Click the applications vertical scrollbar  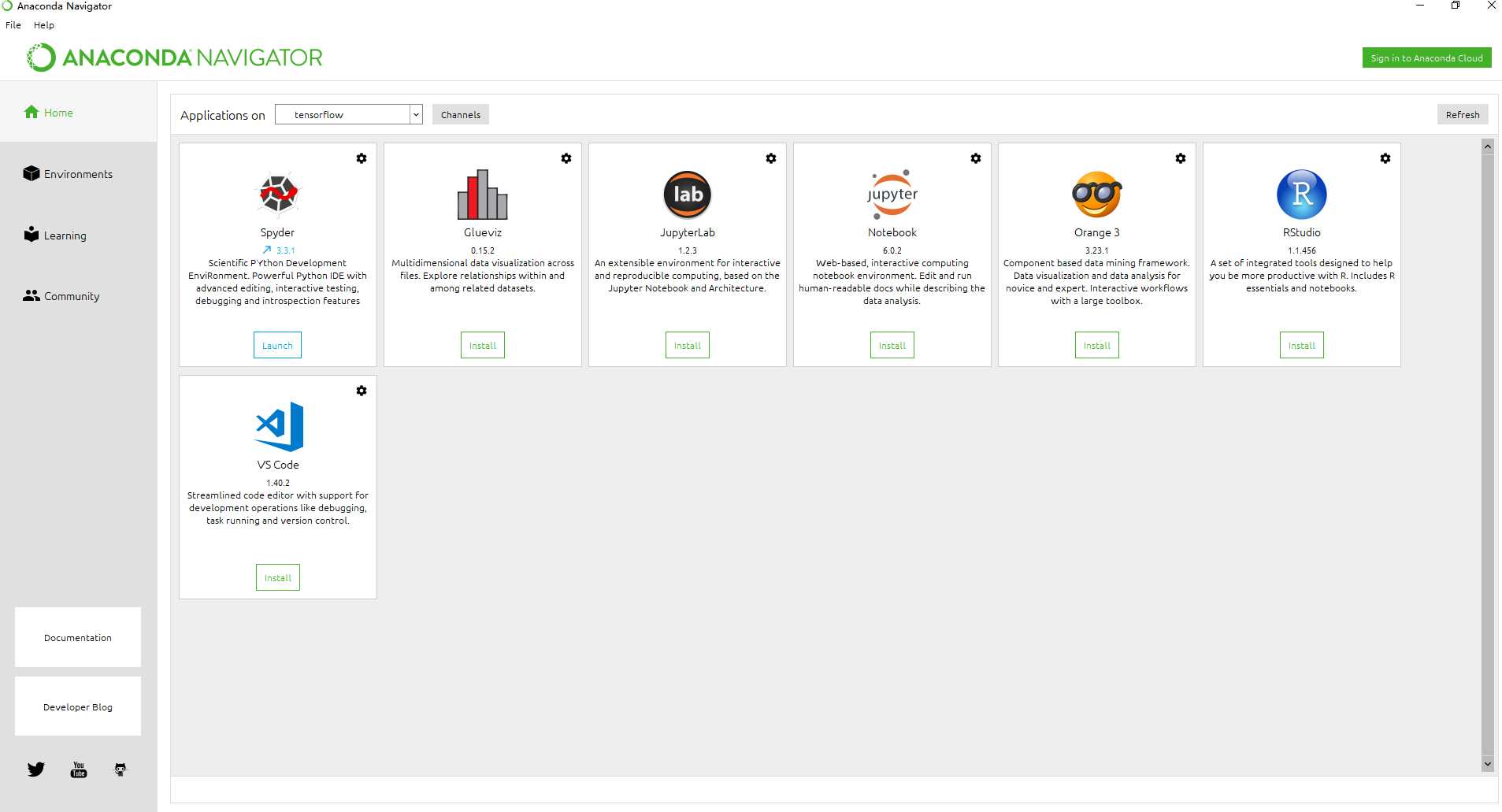[1488, 454]
